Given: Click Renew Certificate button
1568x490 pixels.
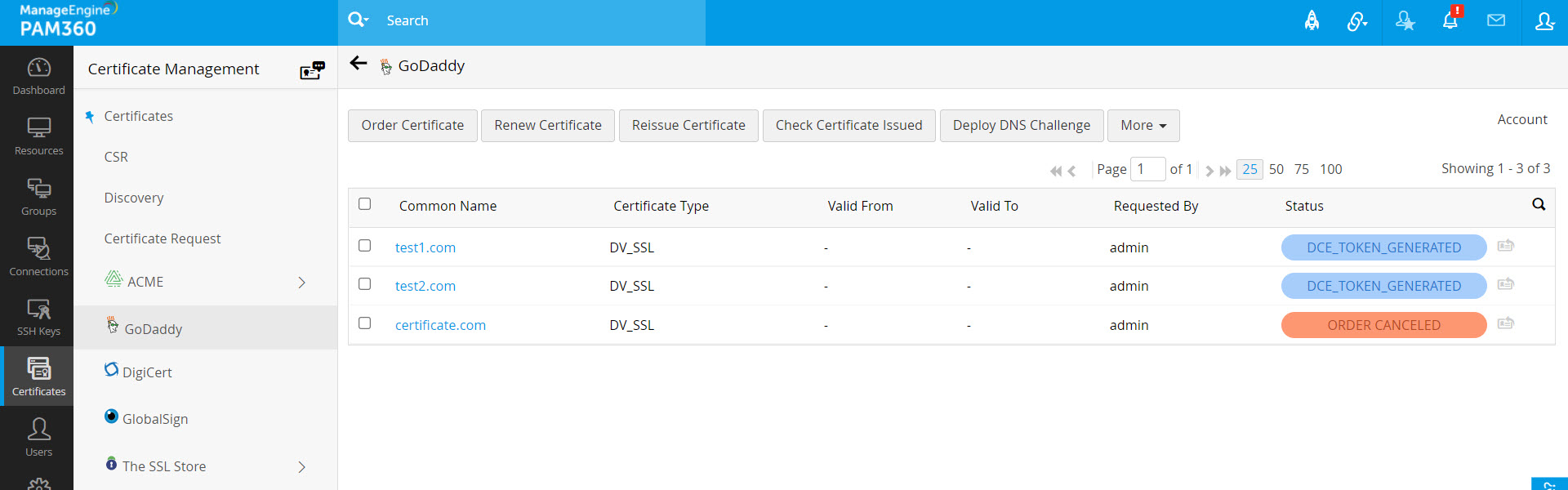Looking at the screenshot, I should point(548,126).
